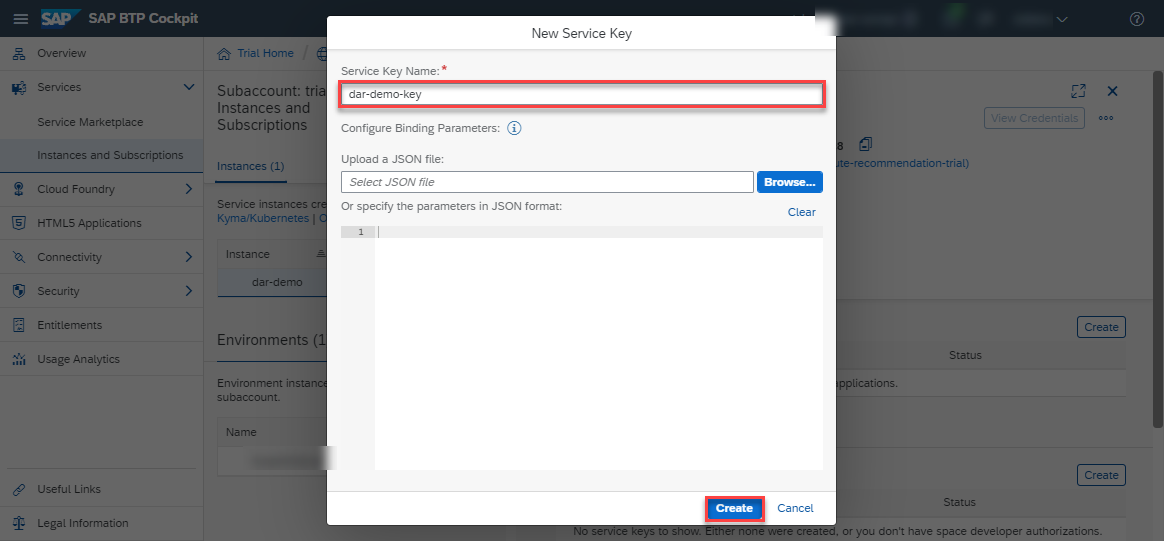This screenshot has height=541, width=1164.
Task: Click the Entitlements sidebar icon
Action: pyautogui.click(x=20, y=325)
